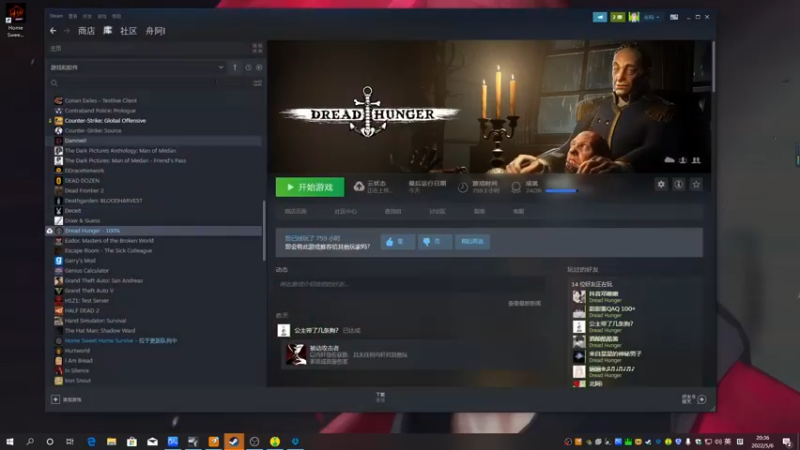This screenshot has width=800, height=450.
Task: Click the cloud icon on the Dread Hunger banner
Action: click(x=669, y=160)
